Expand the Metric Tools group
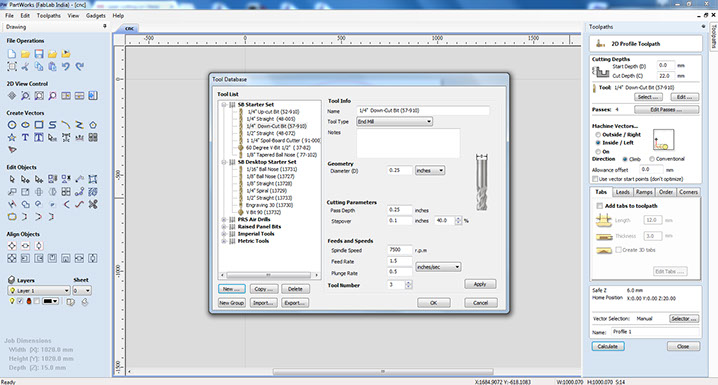 click(224, 241)
